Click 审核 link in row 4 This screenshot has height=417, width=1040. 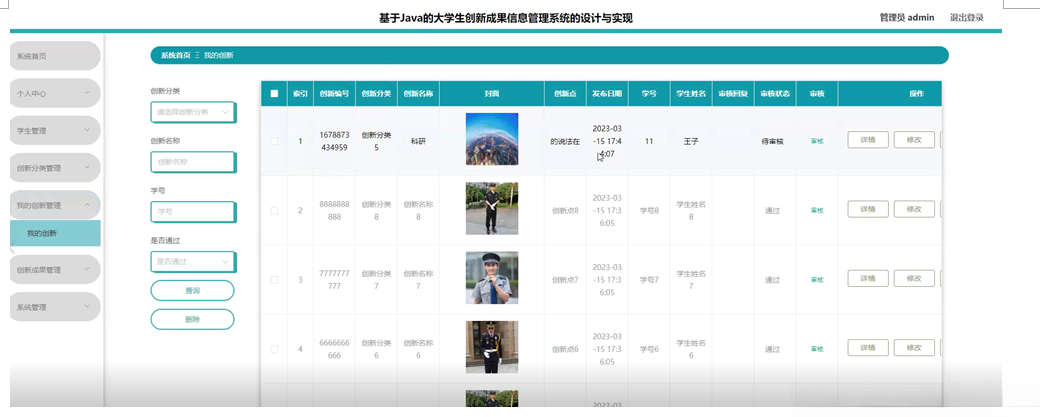click(x=817, y=349)
